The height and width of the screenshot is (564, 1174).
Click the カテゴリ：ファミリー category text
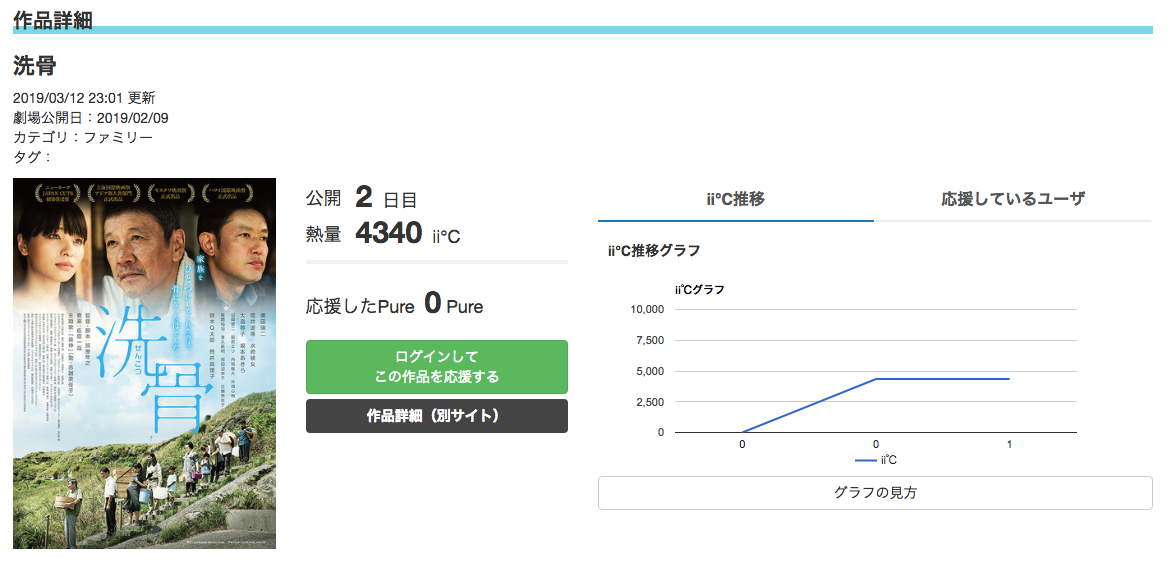point(83,137)
